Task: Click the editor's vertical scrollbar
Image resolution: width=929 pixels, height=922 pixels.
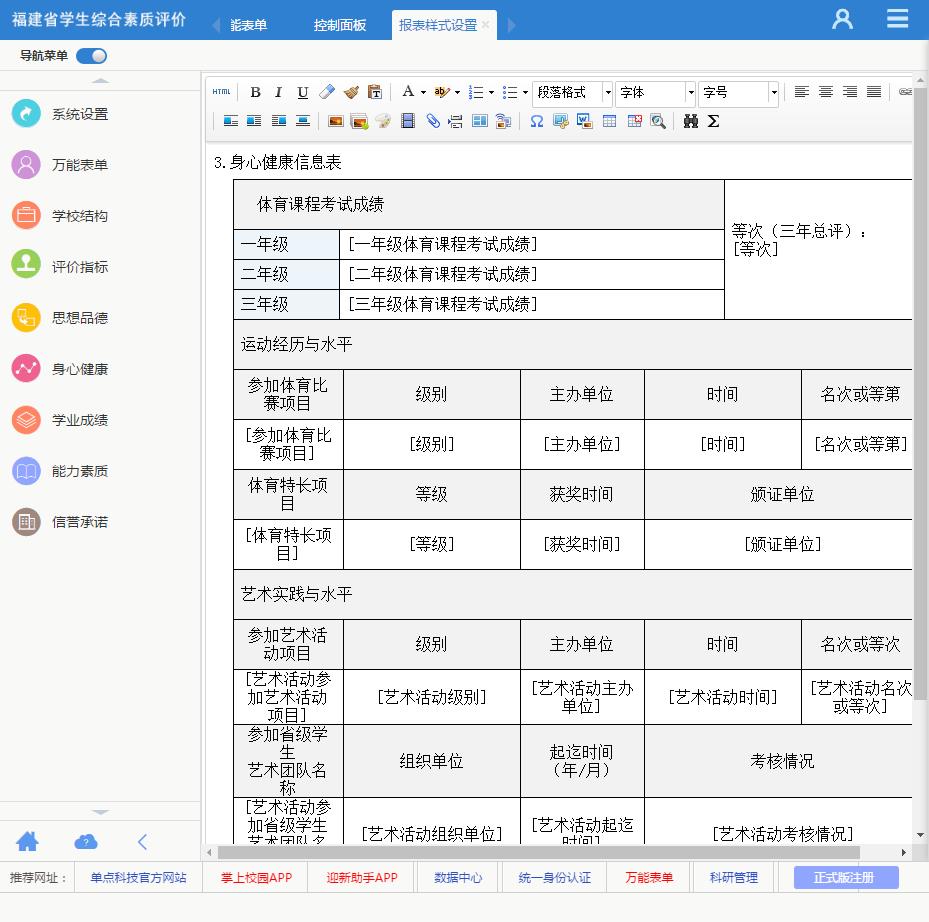Action: (920, 400)
